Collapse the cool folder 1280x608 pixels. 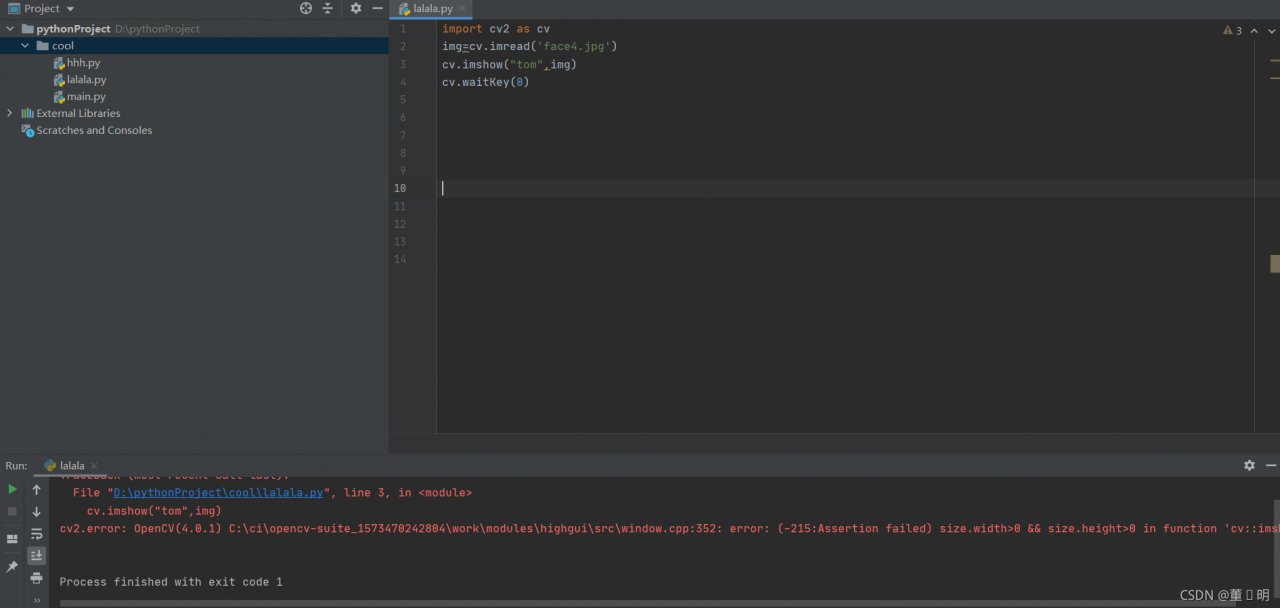tap(25, 46)
